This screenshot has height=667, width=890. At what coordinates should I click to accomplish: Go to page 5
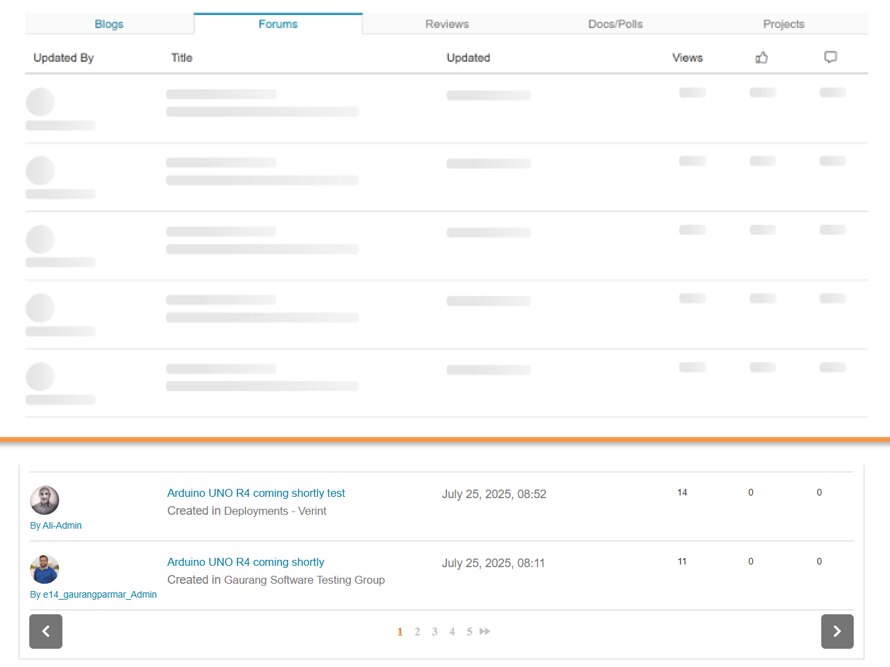pos(469,631)
